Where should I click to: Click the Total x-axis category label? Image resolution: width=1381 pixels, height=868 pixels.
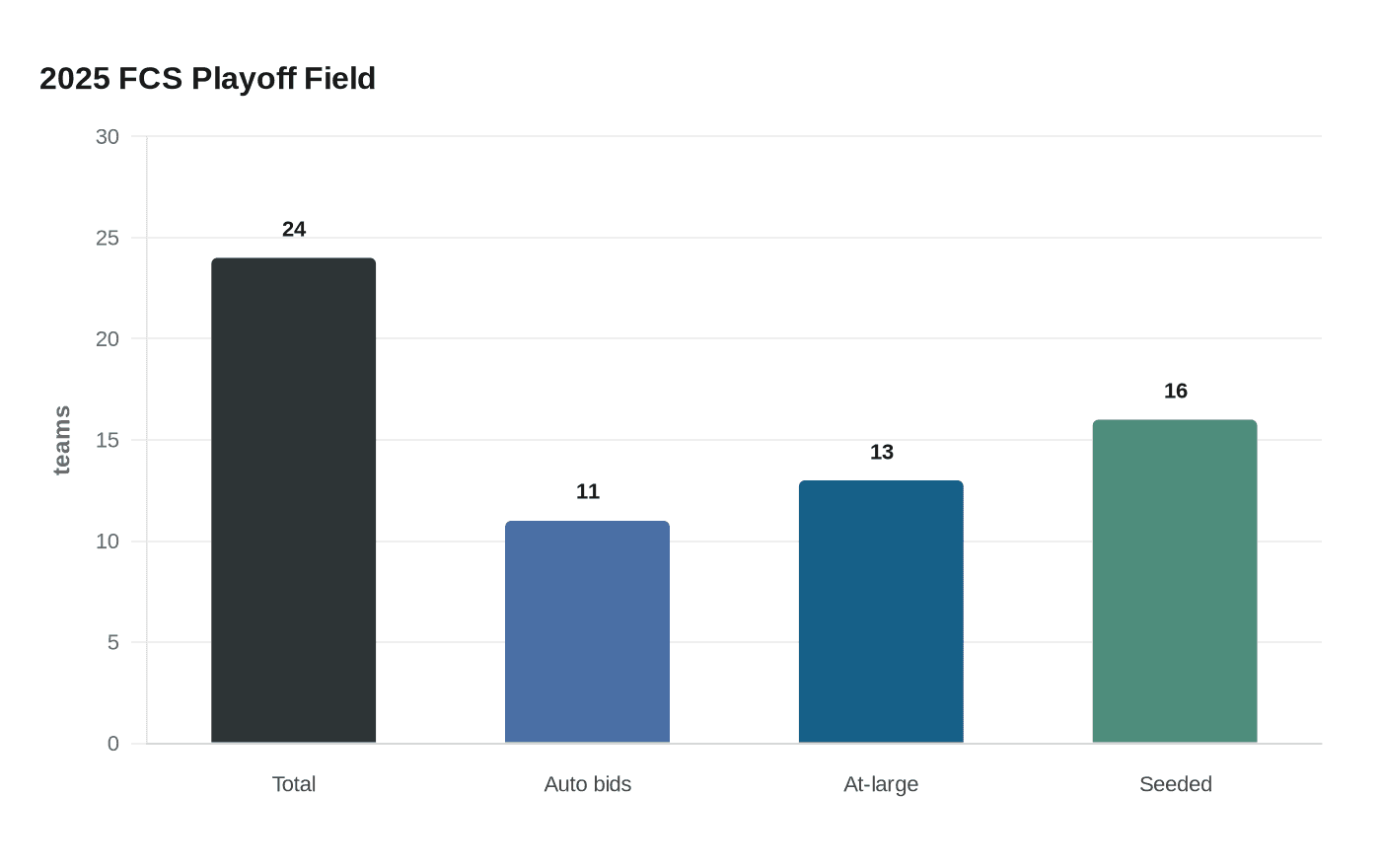coord(294,784)
